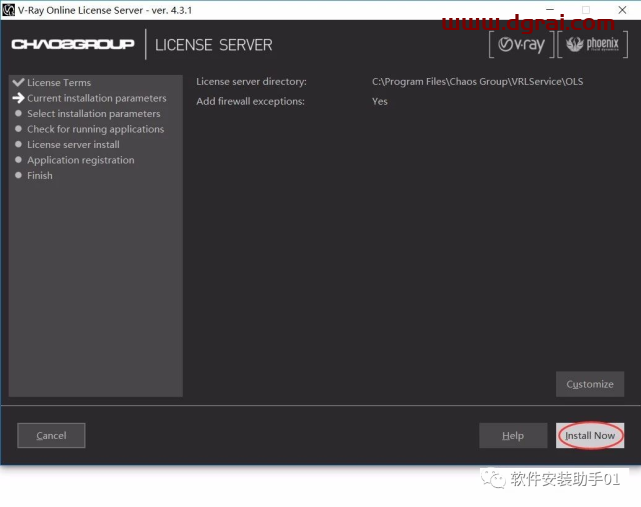The width and height of the screenshot is (641, 507).
Task: Click the License server directory label
Action: [251, 82]
